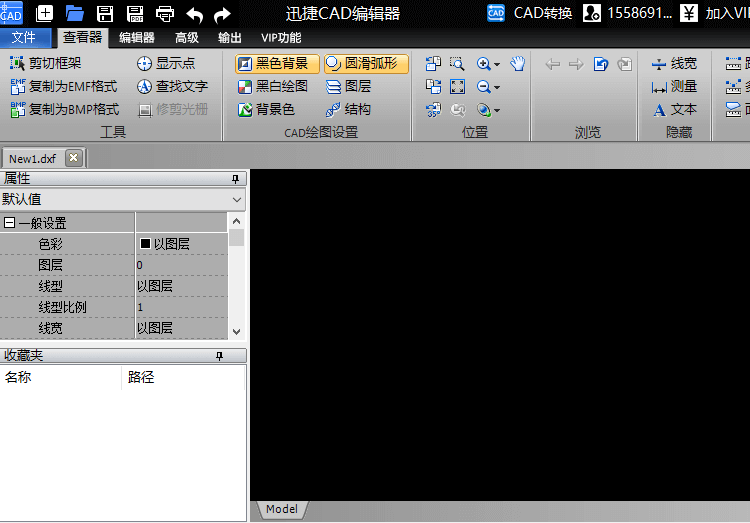Save the drawing with floppy icon
The image size is (750, 523).
click(105, 13)
